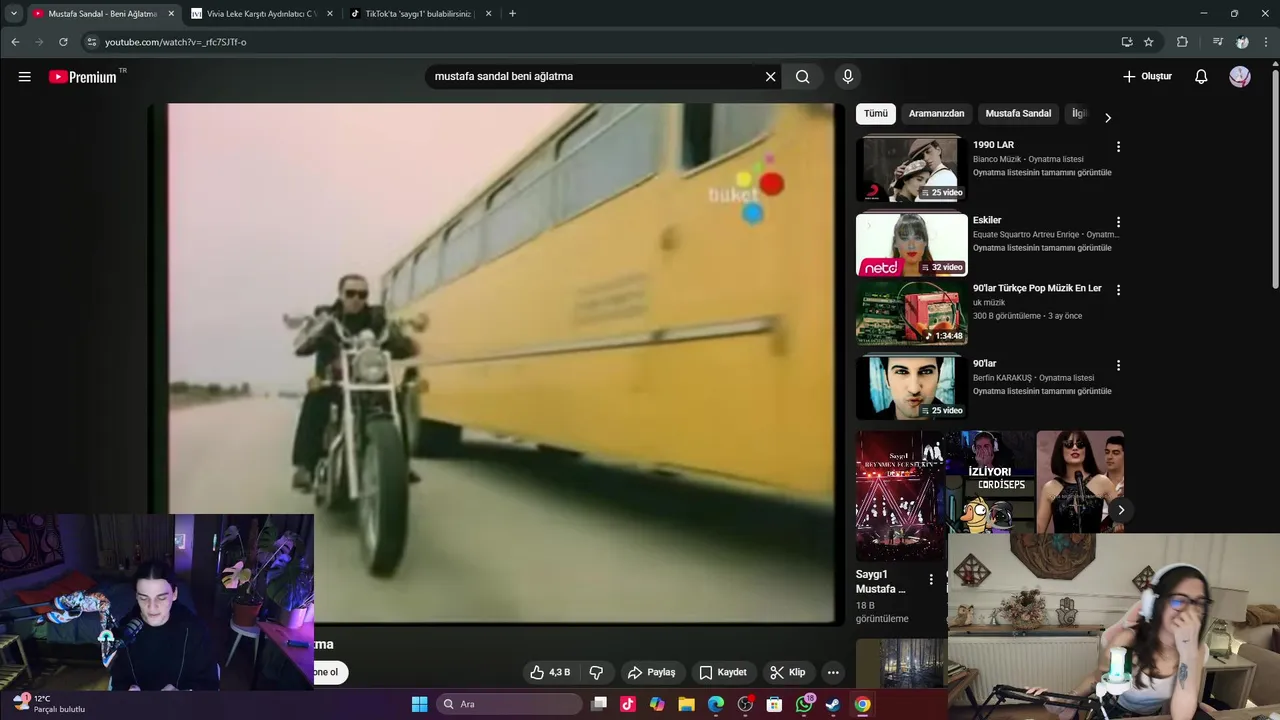The width and height of the screenshot is (1280, 720).
Task: View site information icon in address bar
Action: pos(92,42)
